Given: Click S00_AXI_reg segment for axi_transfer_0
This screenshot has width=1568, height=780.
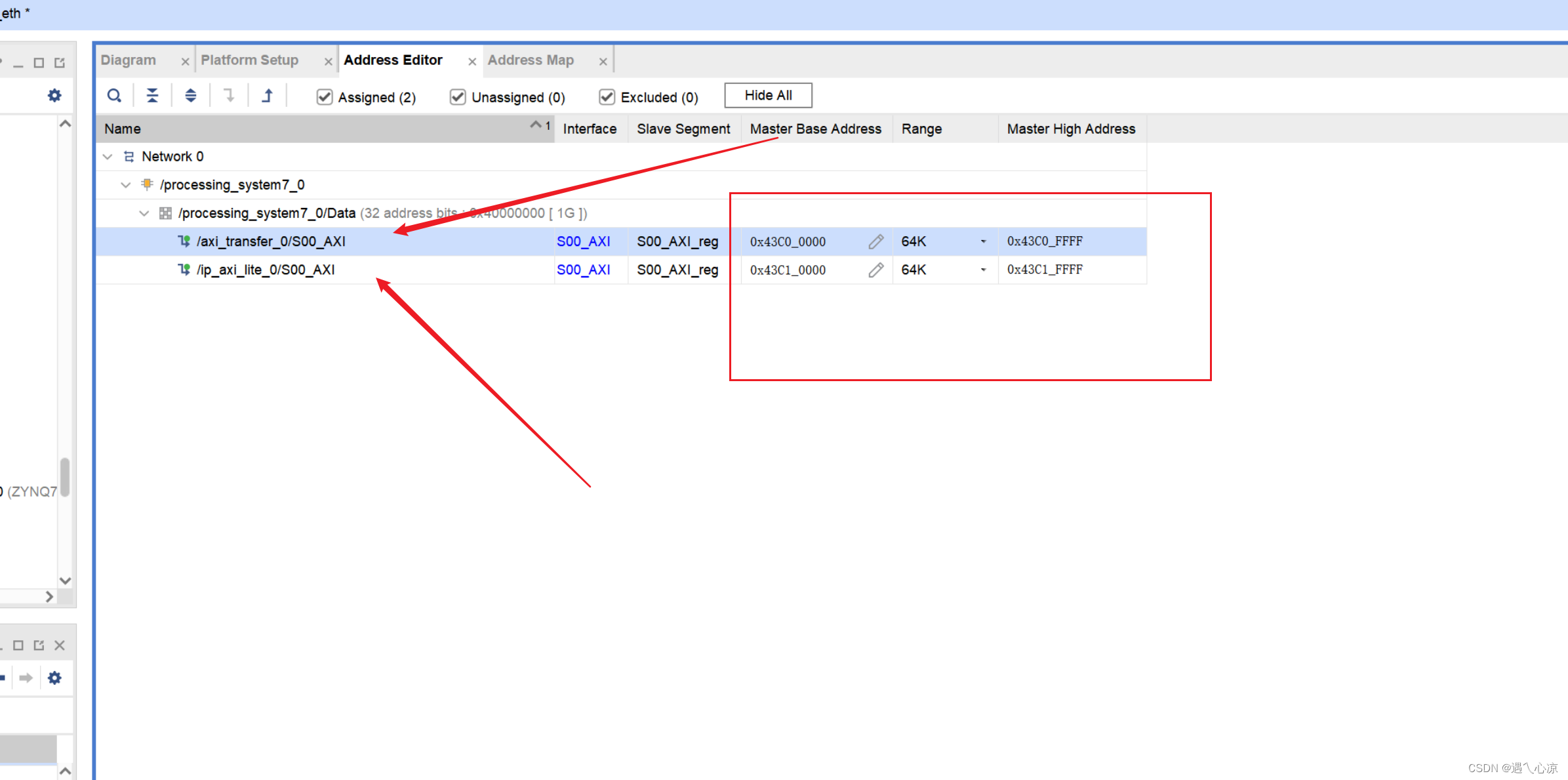Looking at the screenshot, I should pyautogui.click(x=677, y=241).
